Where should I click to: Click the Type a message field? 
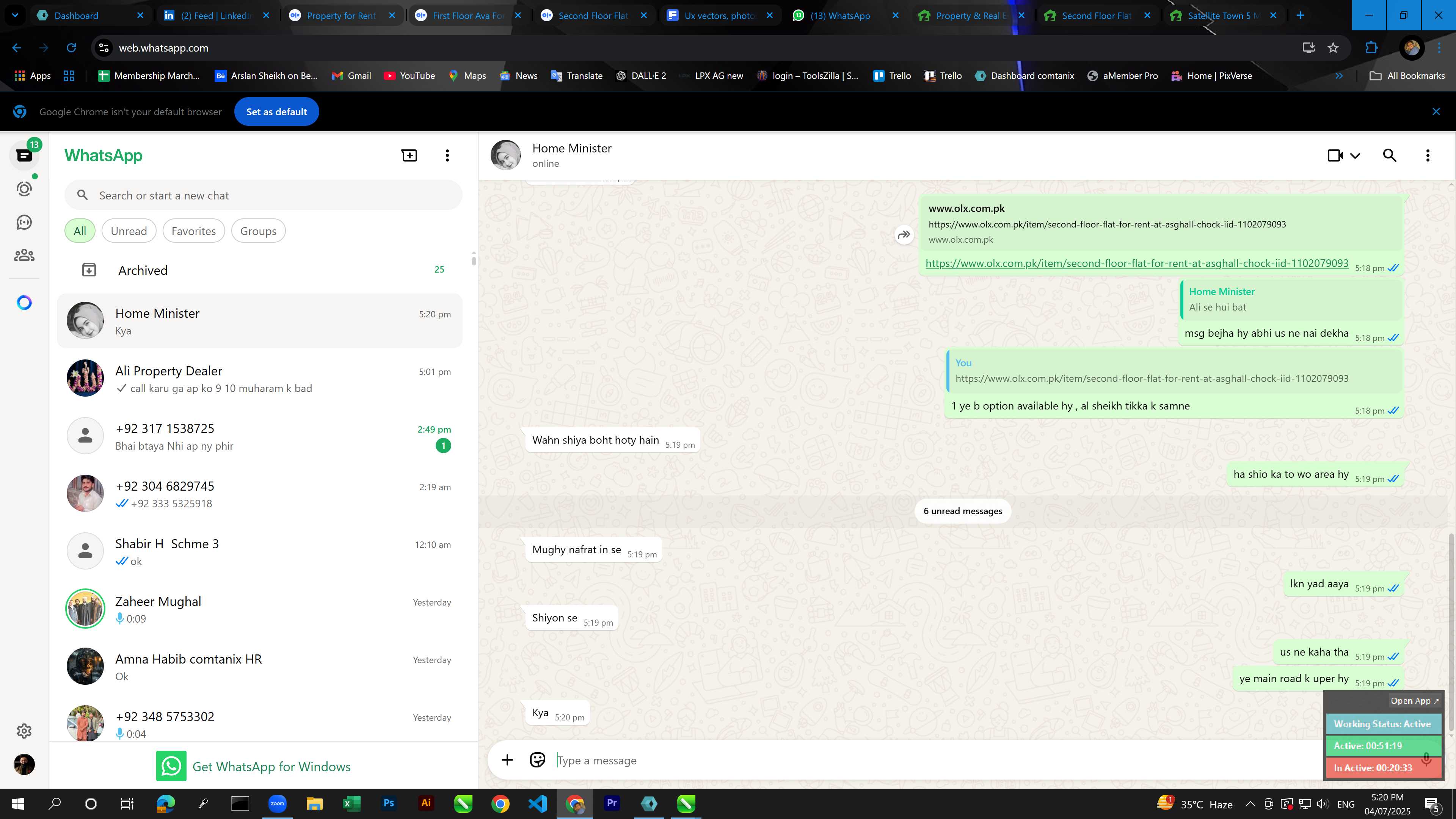click(927, 761)
